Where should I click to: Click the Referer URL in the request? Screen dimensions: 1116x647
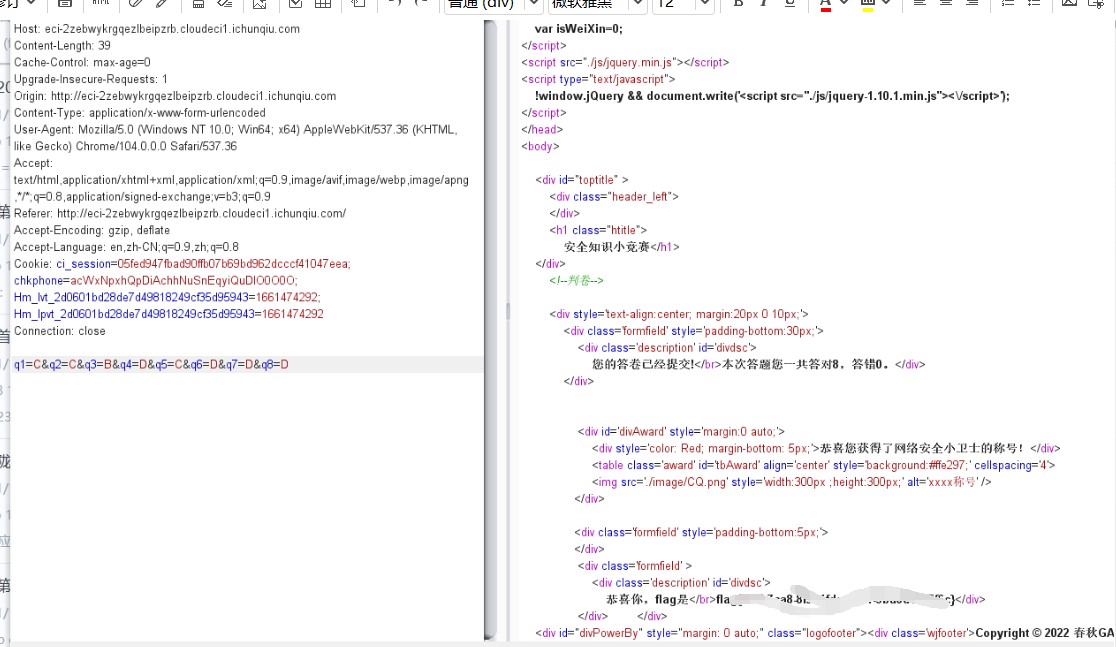point(201,213)
